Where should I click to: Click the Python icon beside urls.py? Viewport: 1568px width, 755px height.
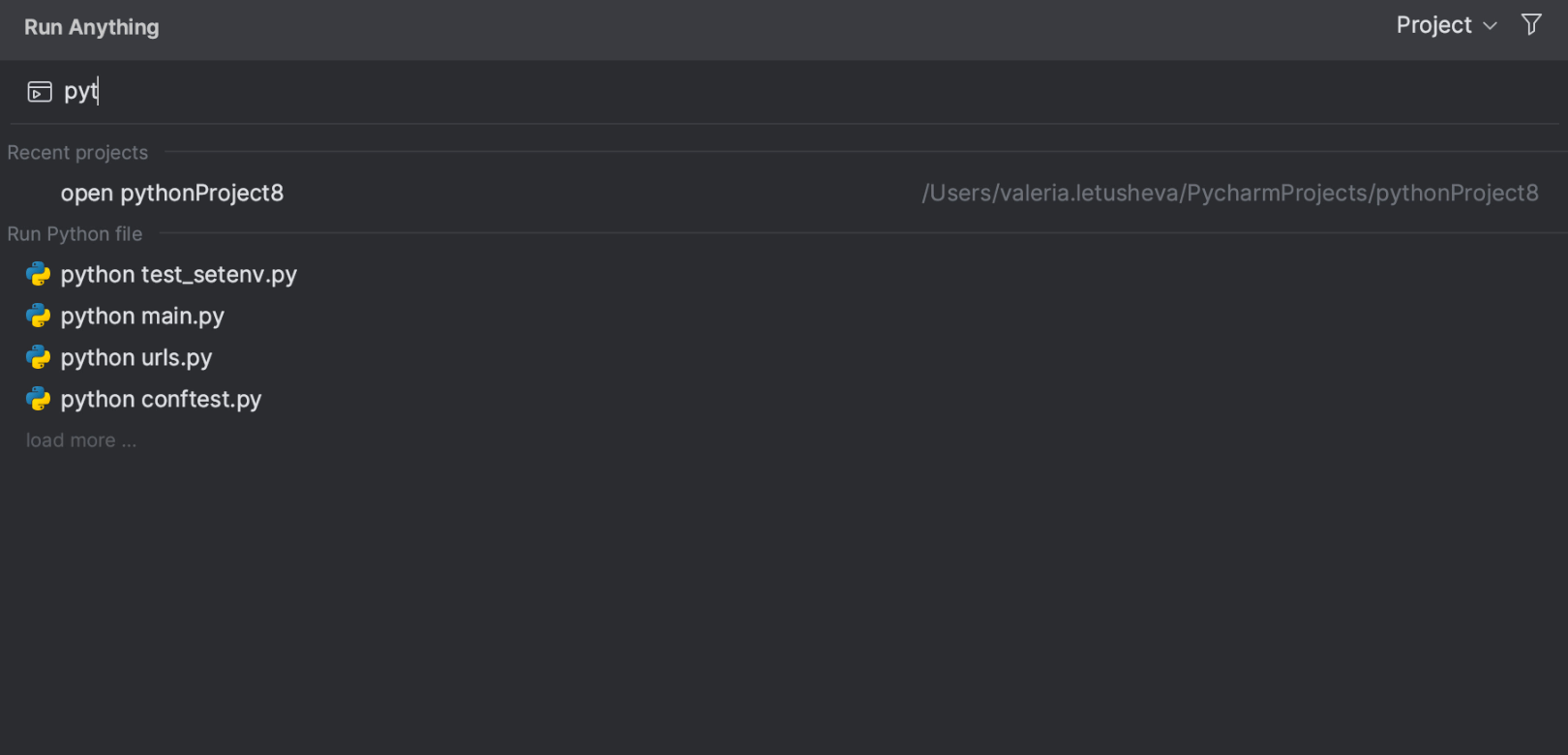(x=39, y=358)
